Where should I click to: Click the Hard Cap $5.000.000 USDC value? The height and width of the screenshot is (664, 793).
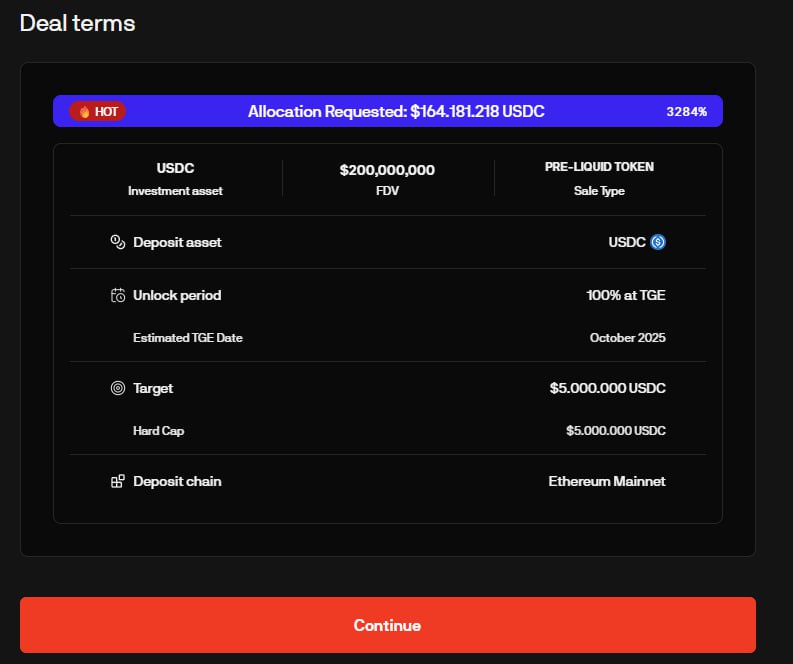point(616,430)
